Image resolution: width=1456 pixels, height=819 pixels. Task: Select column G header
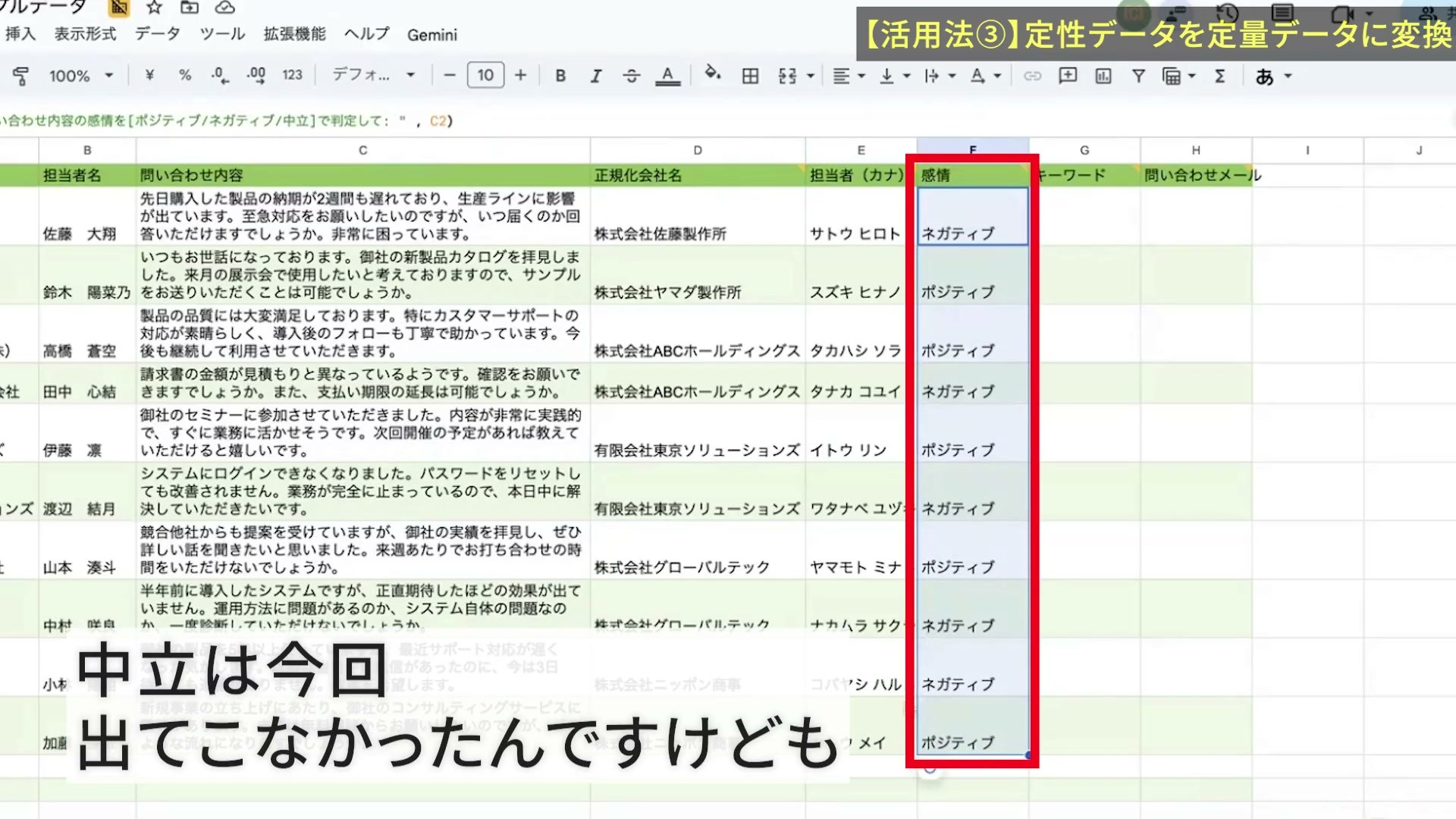(x=1084, y=150)
